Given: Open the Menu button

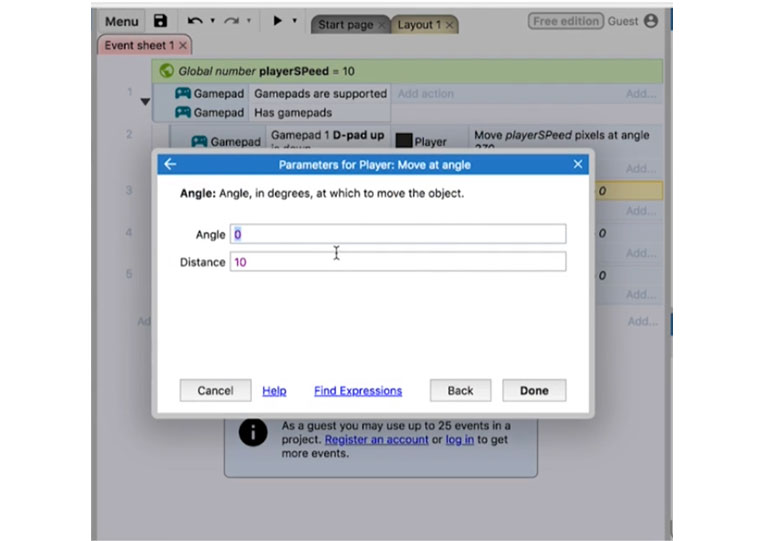Looking at the screenshot, I should click(x=122, y=21).
